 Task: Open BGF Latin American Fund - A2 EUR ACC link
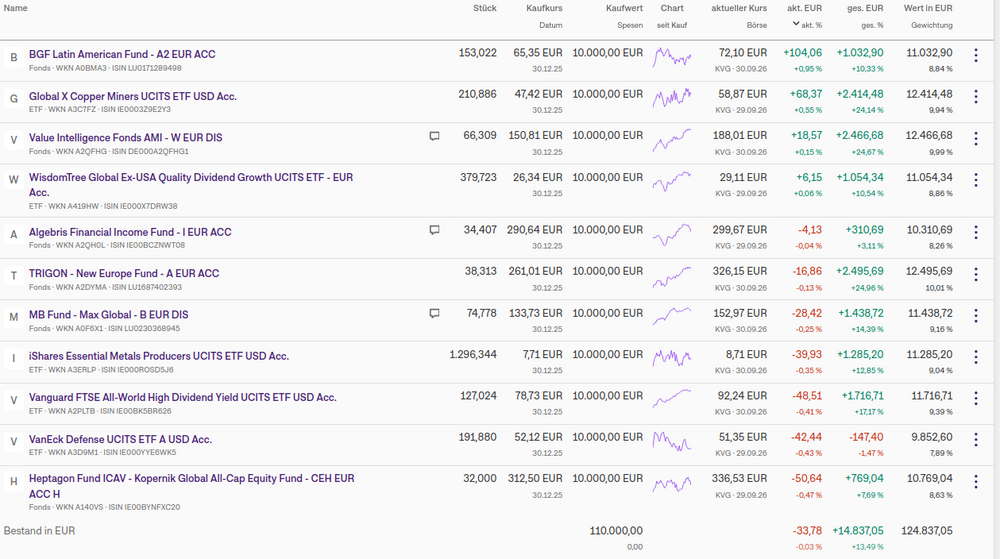(x=122, y=54)
